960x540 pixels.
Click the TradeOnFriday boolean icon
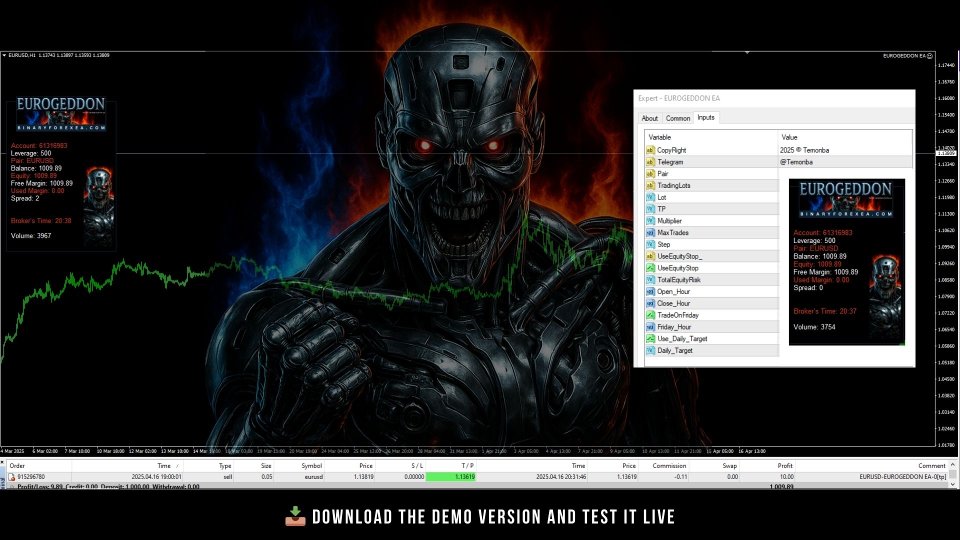(650, 315)
